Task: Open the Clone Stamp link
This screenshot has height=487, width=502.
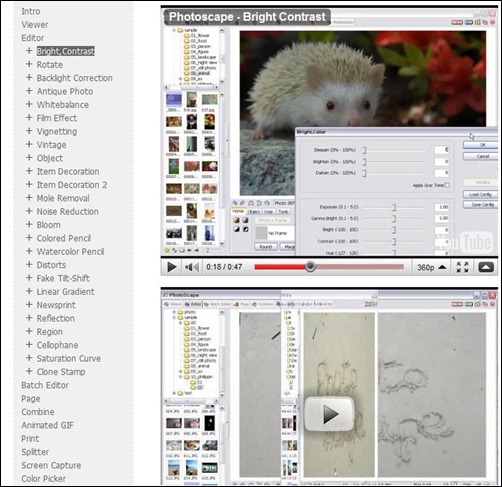Action: point(61,372)
